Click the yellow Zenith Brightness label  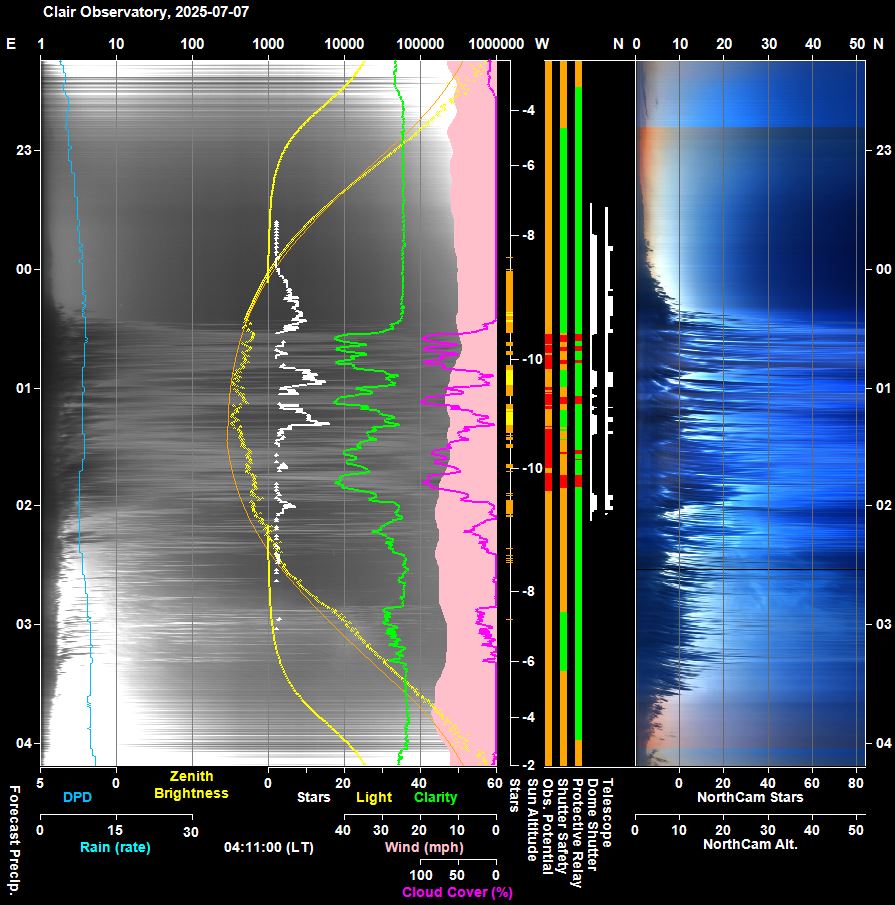[x=191, y=785]
